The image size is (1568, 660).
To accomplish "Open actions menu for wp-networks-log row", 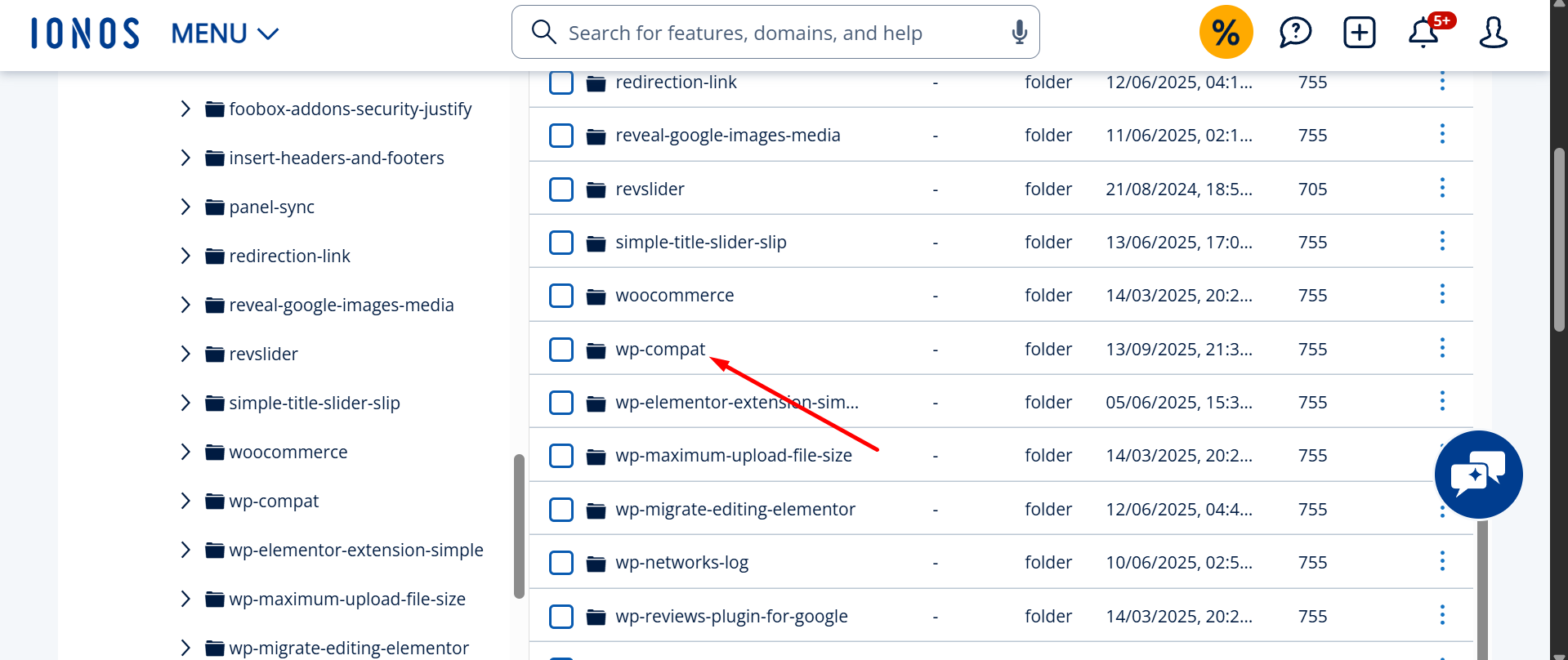I will point(1442,561).
